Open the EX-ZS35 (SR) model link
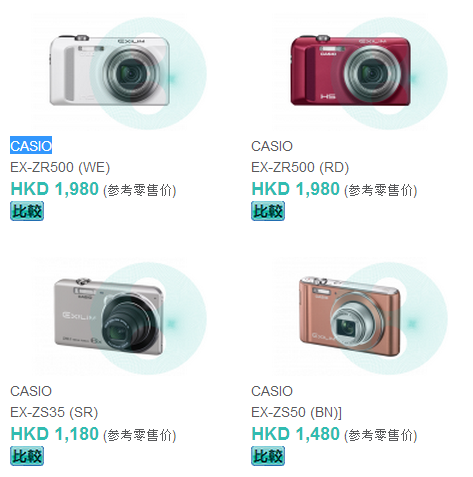 point(54,412)
